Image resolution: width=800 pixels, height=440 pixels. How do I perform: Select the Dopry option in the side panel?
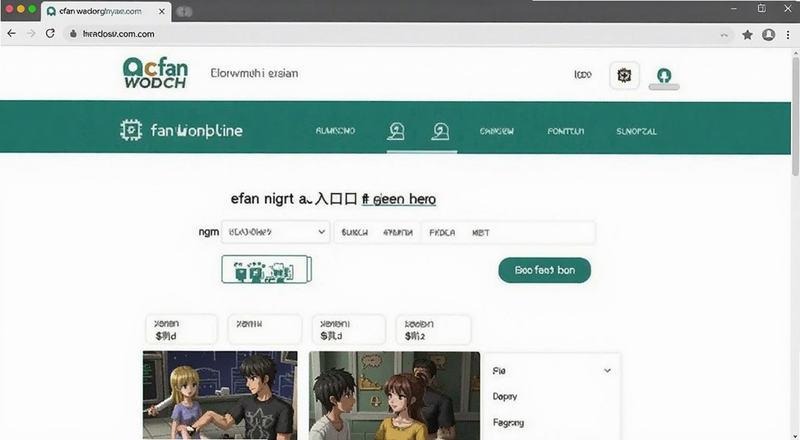pyautogui.click(x=505, y=397)
